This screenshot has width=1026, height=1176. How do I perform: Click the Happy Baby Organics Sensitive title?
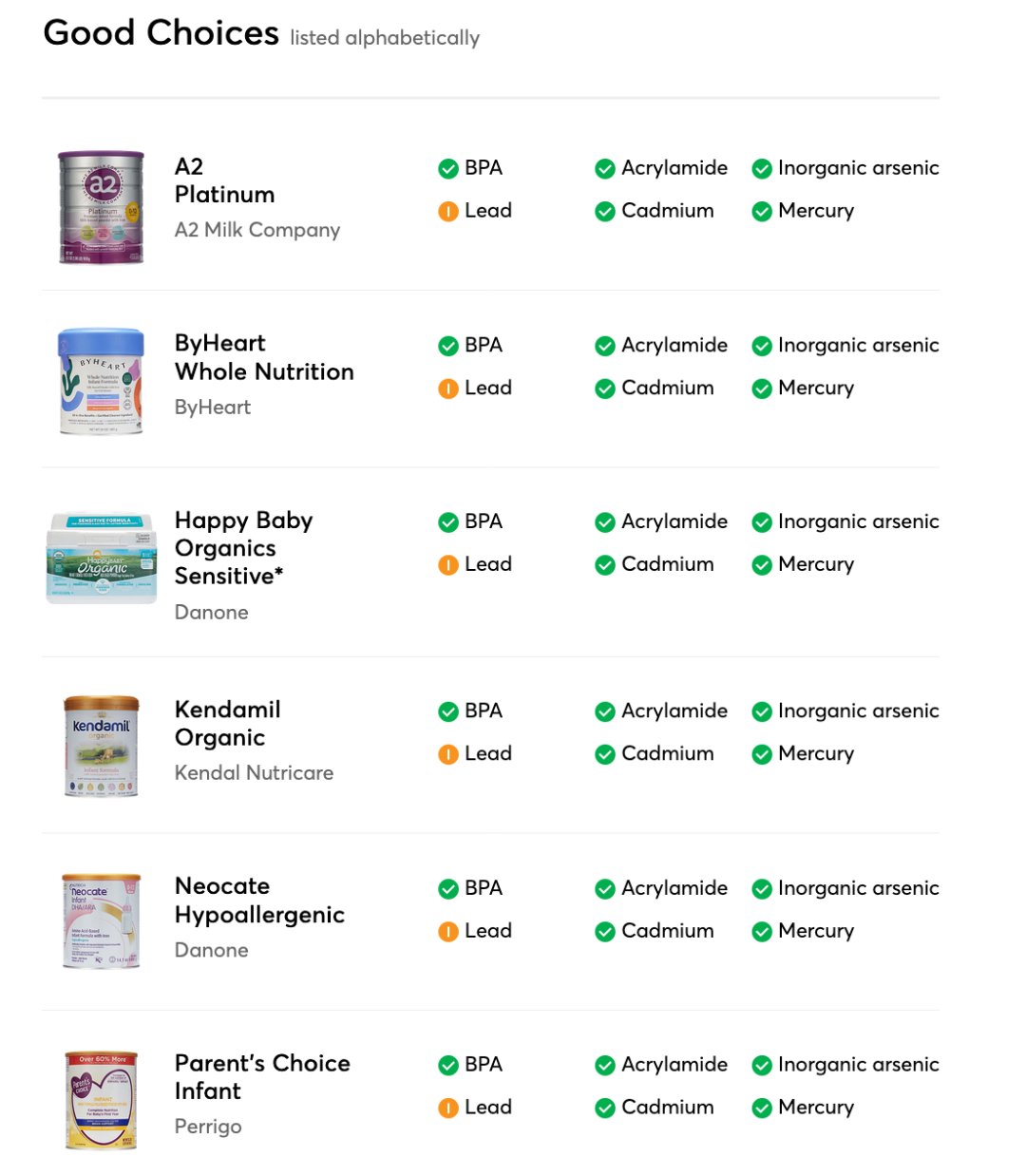pyautogui.click(x=243, y=548)
